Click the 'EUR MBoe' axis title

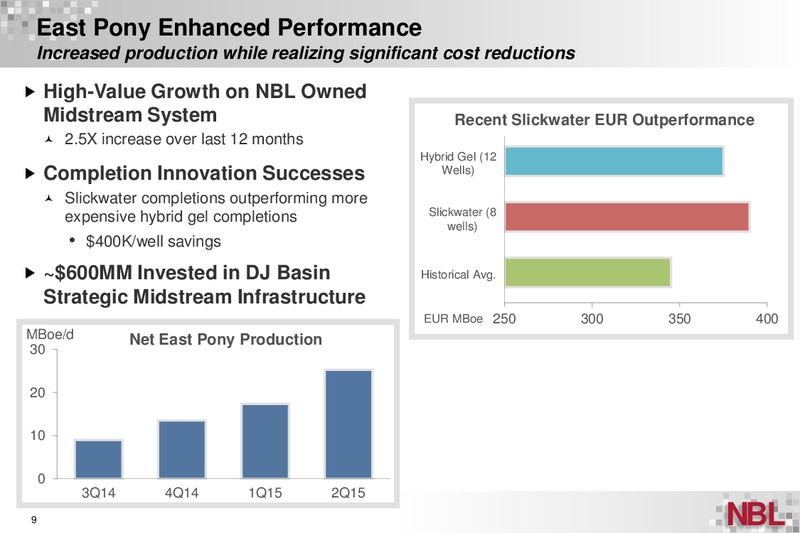453,319
